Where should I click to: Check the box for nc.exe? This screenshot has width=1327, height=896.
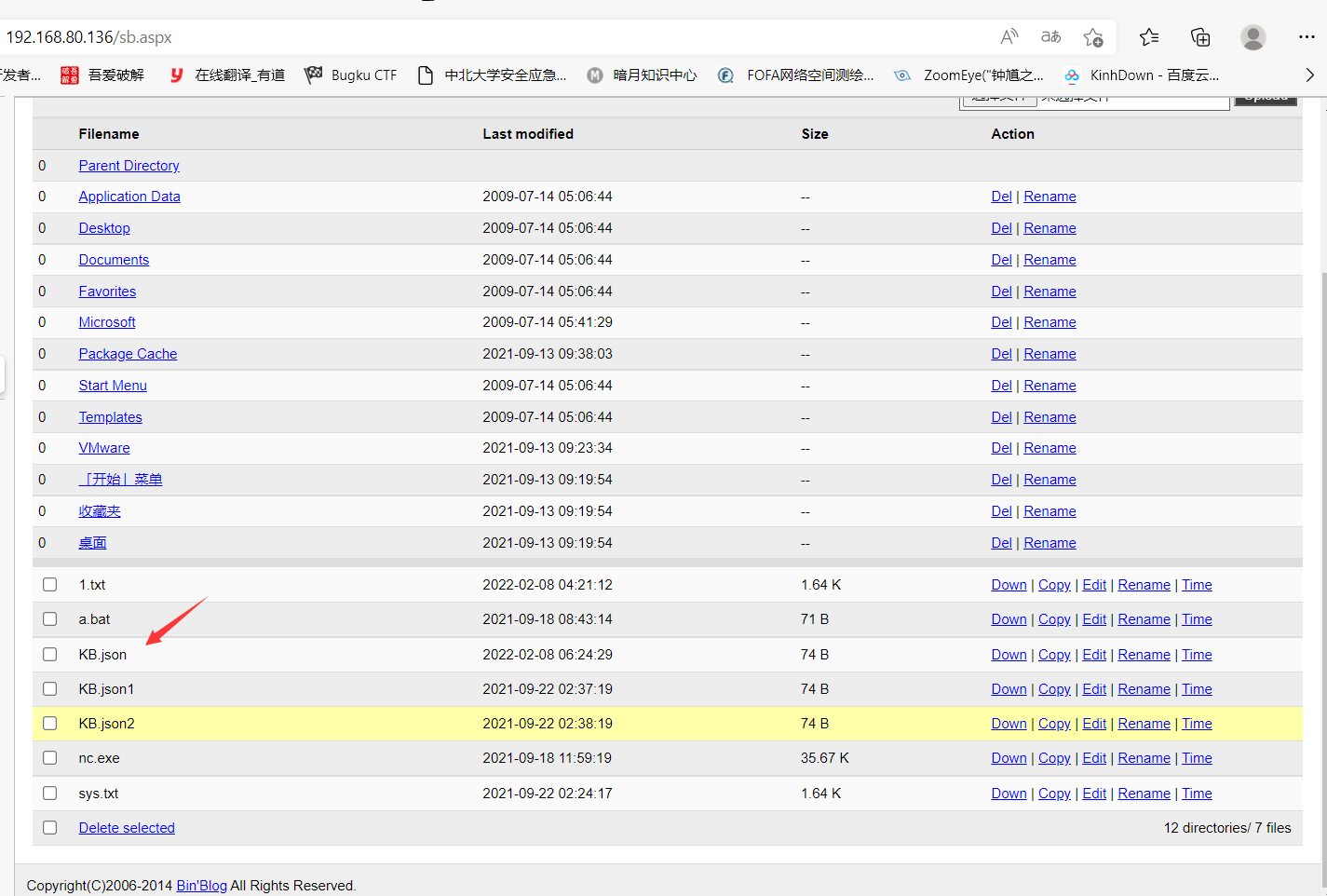click(50, 758)
